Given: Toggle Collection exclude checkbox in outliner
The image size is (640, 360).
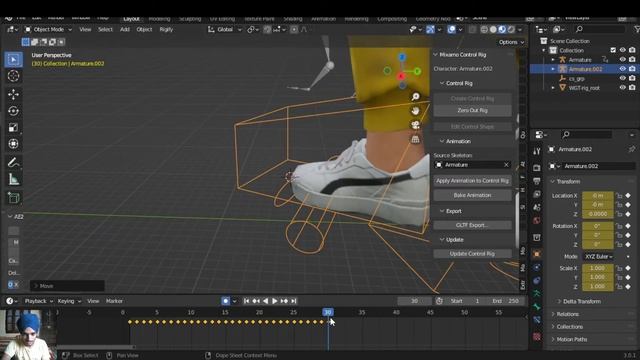Looking at the screenshot, I should (x=613, y=50).
